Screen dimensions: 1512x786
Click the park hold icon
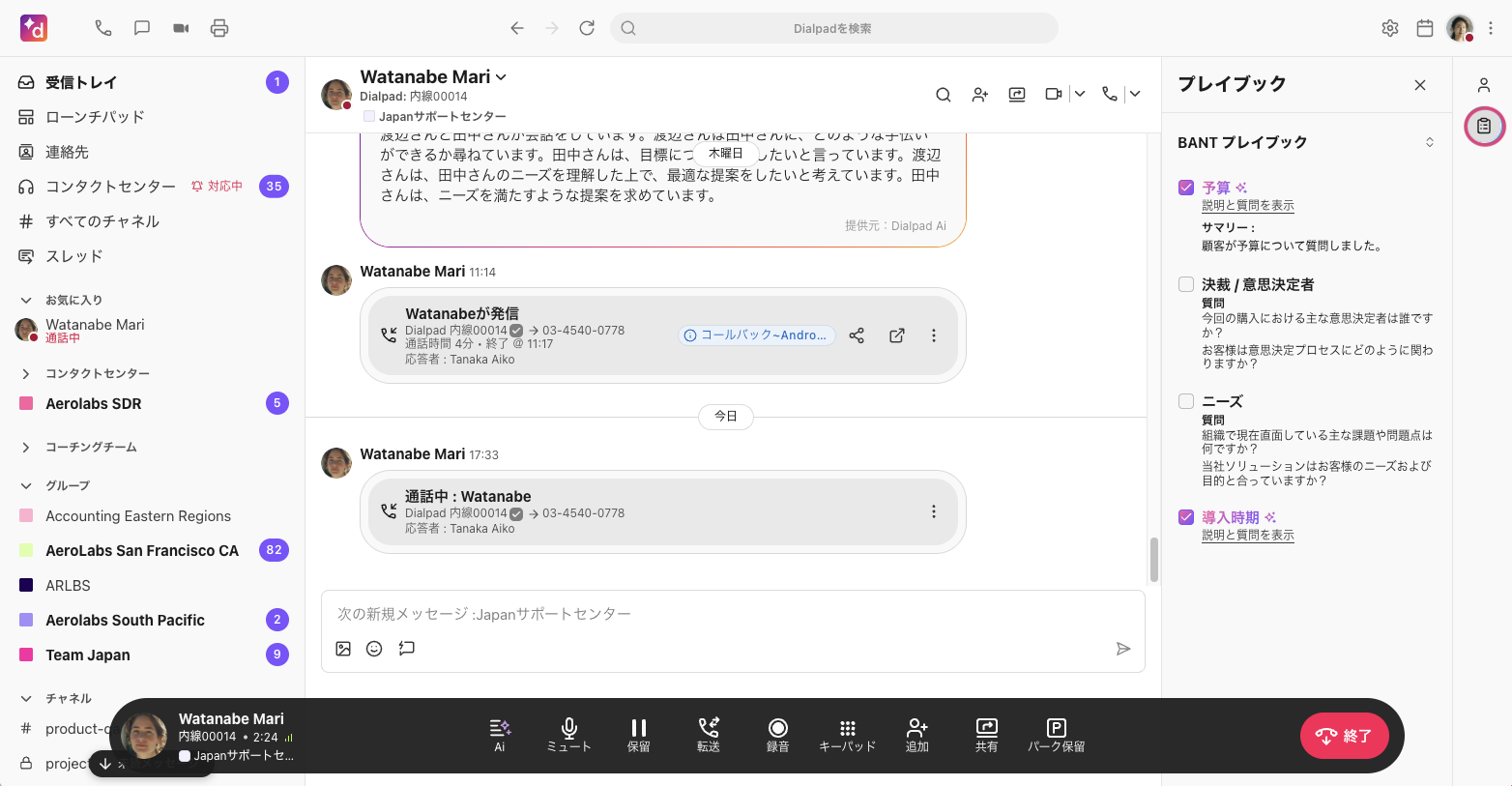click(1056, 735)
